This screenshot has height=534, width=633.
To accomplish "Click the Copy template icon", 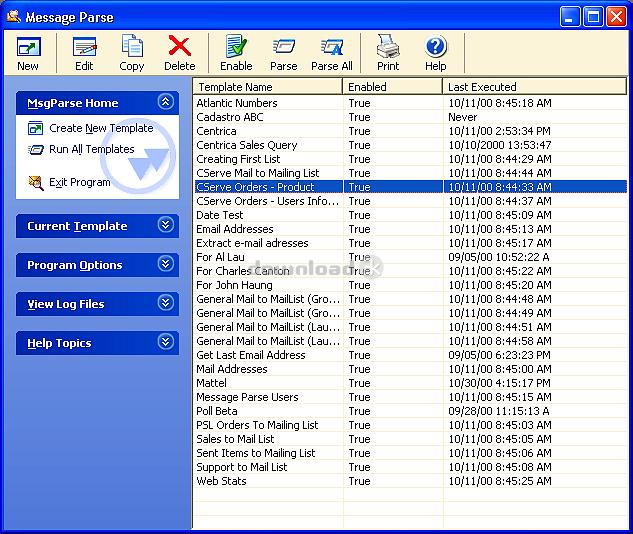I will pyautogui.click(x=132, y=48).
